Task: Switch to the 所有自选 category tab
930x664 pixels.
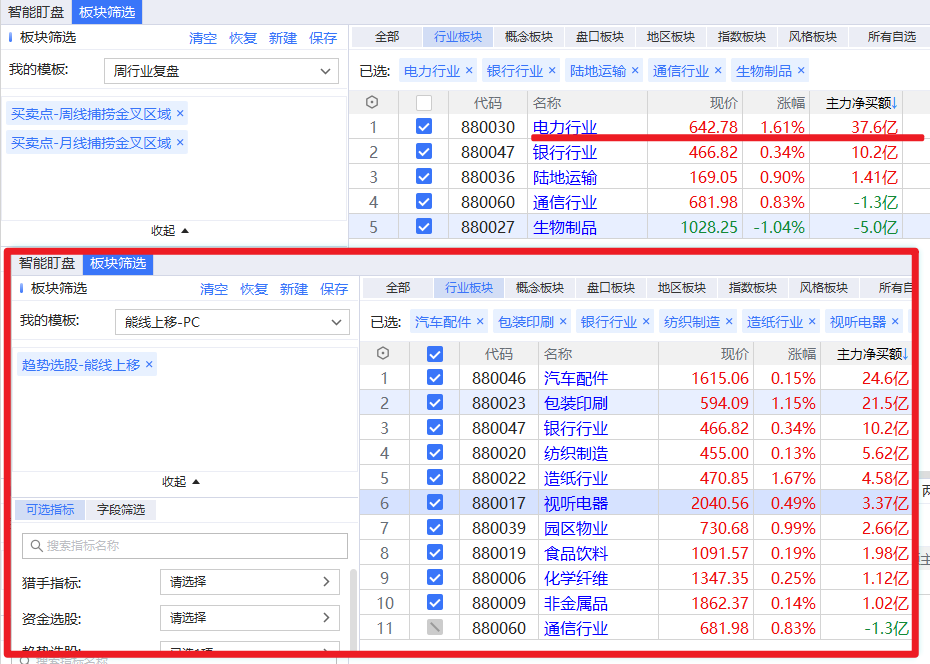Action: tap(891, 37)
